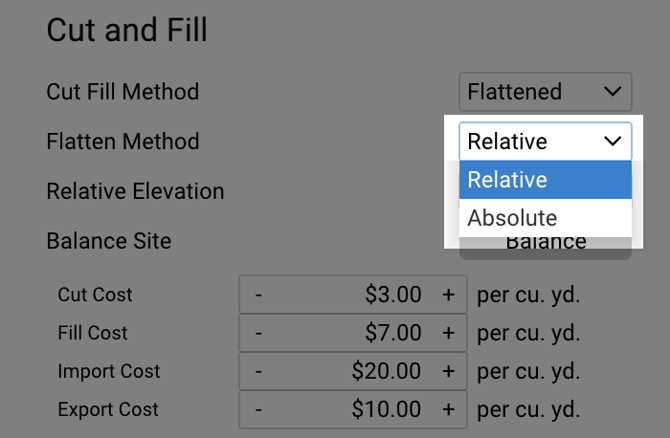Image resolution: width=670 pixels, height=438 pixels.
Task: Click the Import Cost label
Action: tap(109, 371)
